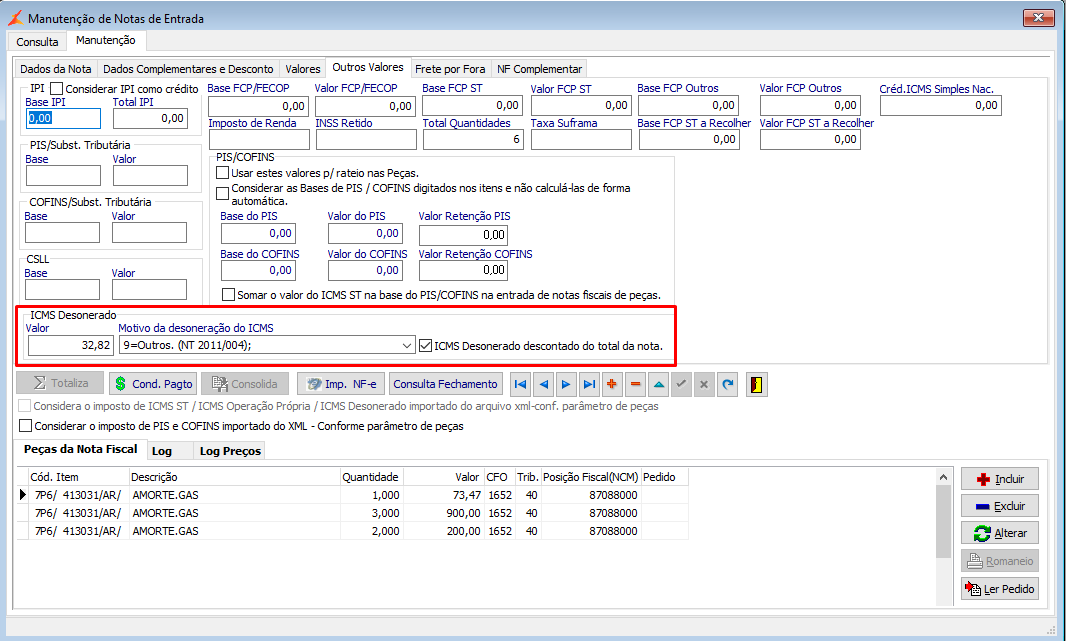Click the Posição Fiscal(NCM) column header
Image resolution: width=1066 pixels, height=641 pixels.
(591, 477)
